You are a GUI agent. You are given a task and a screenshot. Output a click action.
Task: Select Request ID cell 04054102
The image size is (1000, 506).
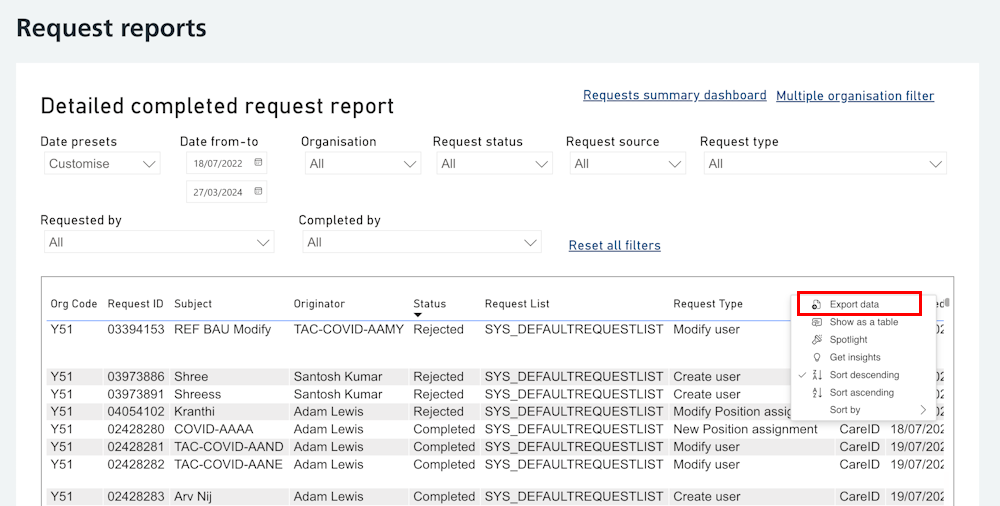click(136, 412)
